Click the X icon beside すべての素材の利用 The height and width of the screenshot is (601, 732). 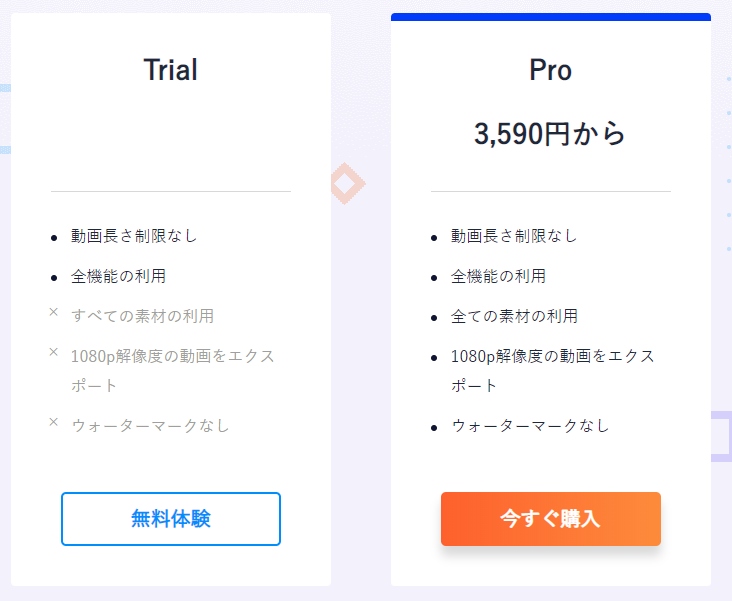(54, 312)
